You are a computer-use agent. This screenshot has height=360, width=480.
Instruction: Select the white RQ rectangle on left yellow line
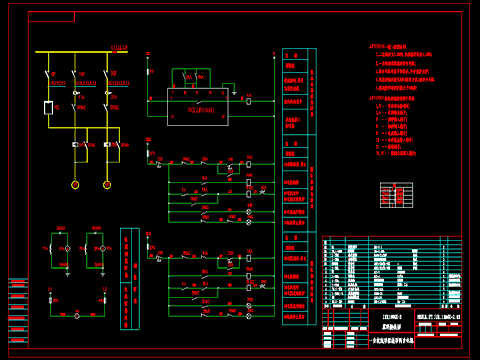point(49,108)
